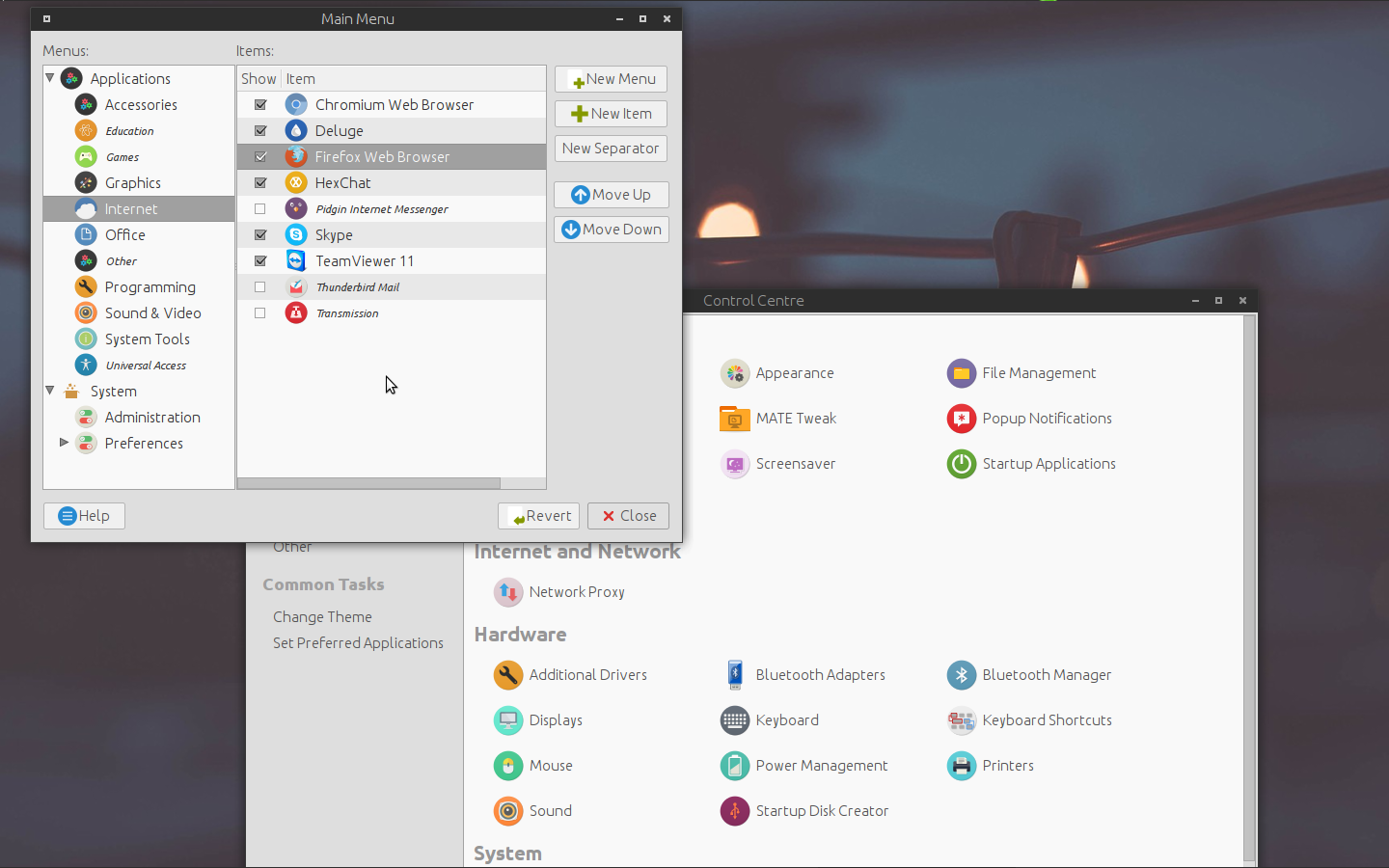Open Sound icon in Control Centre
Screen dimensions: 1389x868
click(x=508, y=811)
